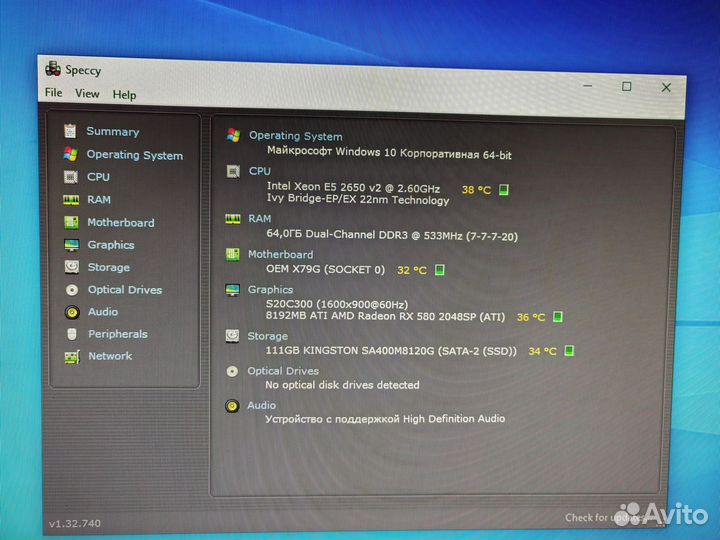
Task: Open Audio section in sidebar
Action: pos(103,312)
